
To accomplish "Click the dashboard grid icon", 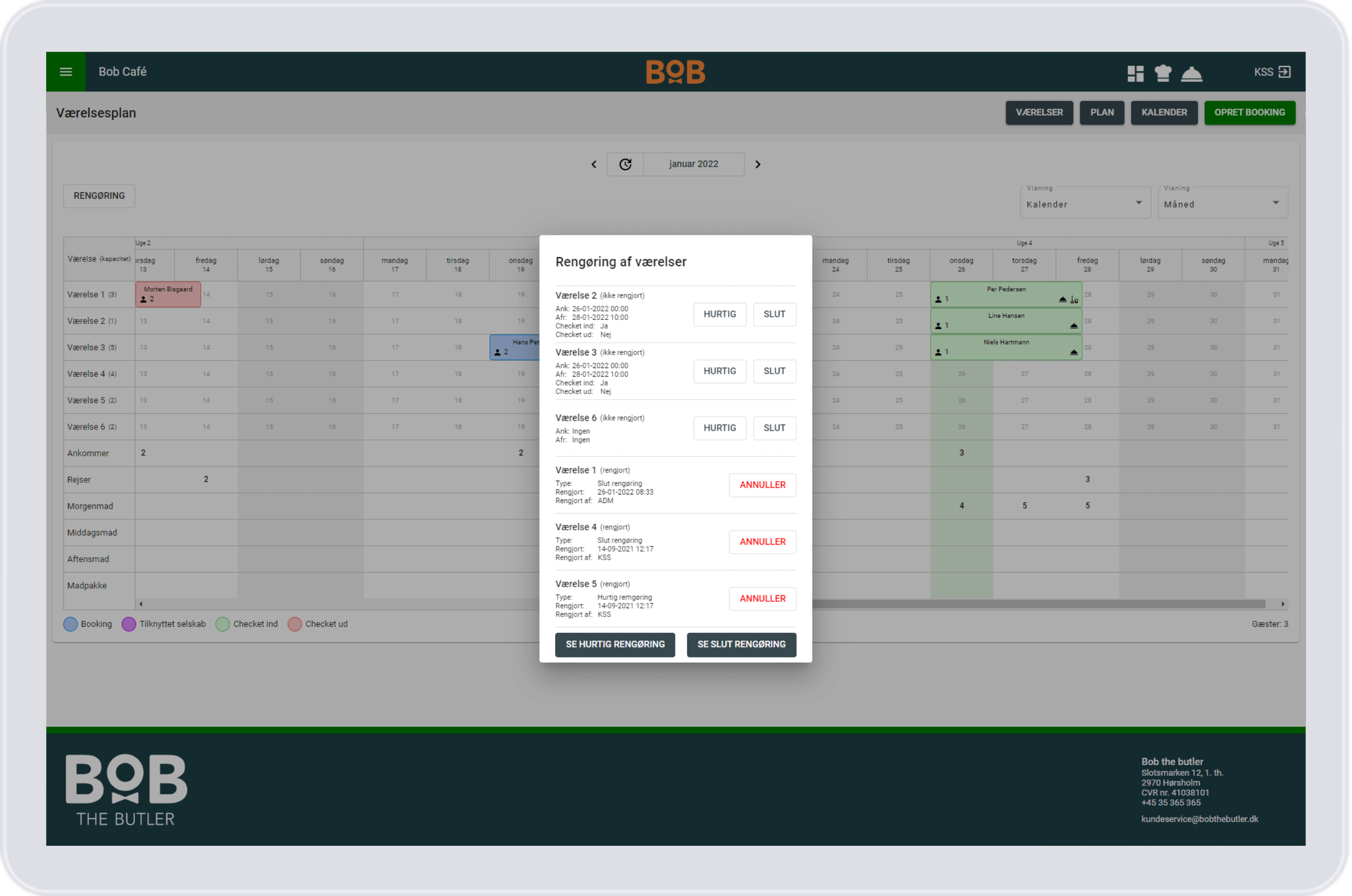I will pyautogui.click(x=1135, y=73).
